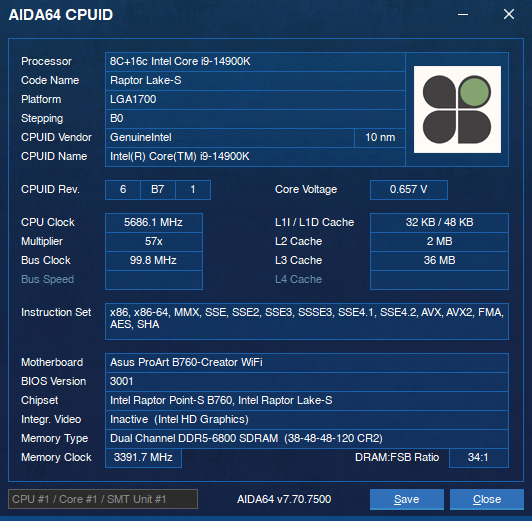Screen dimensions: 532x521
Task: Click the Code Name value Raptor Lake-S
Action: point(255,80)
